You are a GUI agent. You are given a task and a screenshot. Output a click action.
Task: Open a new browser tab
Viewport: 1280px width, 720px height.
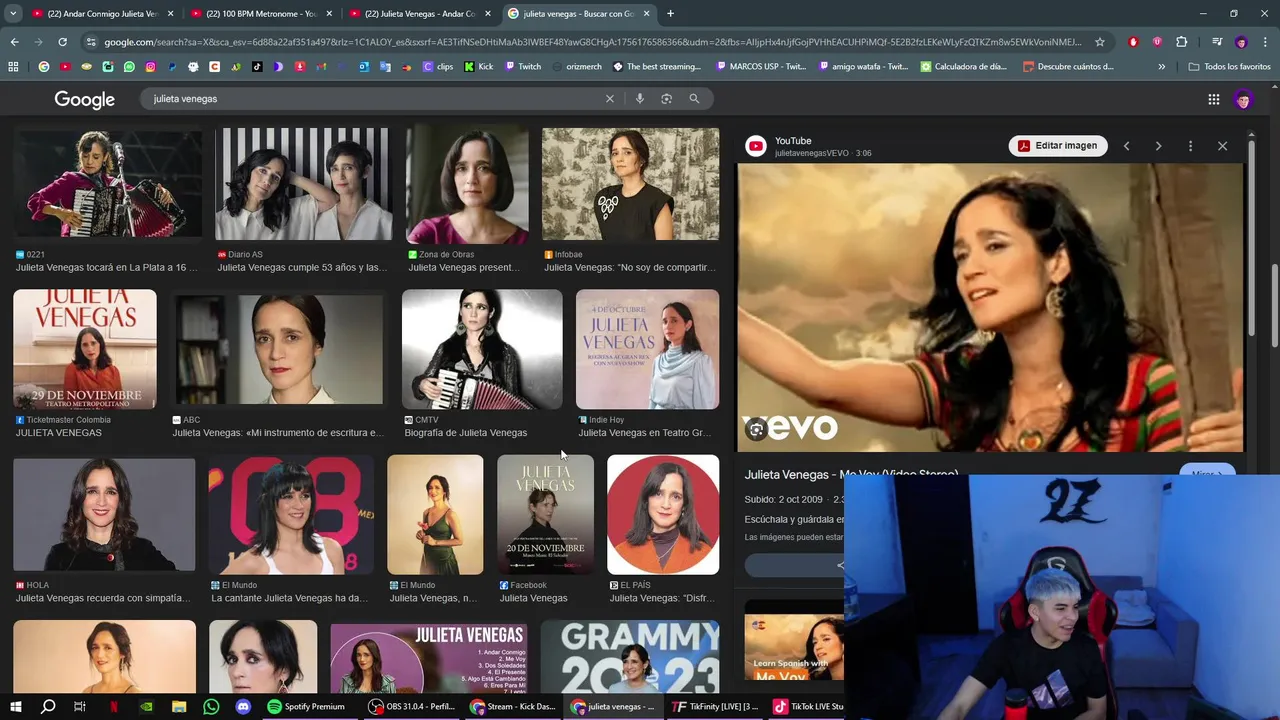(x=670, y=14)
